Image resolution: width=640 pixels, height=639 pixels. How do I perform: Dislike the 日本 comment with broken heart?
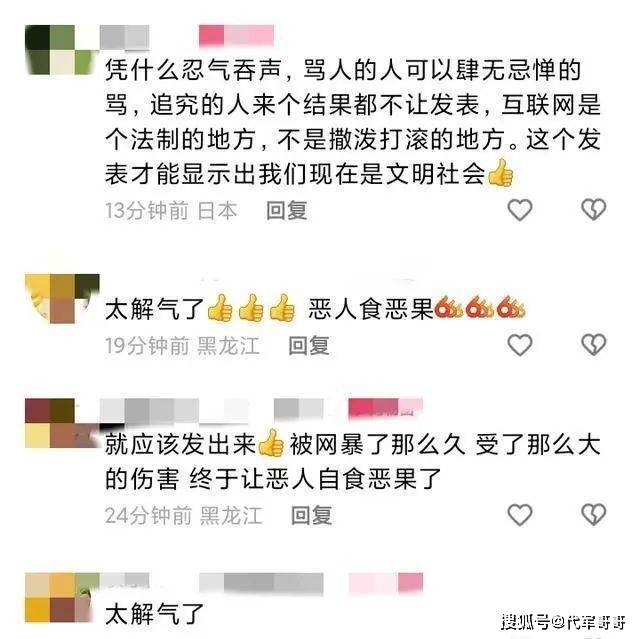[593, 210]
